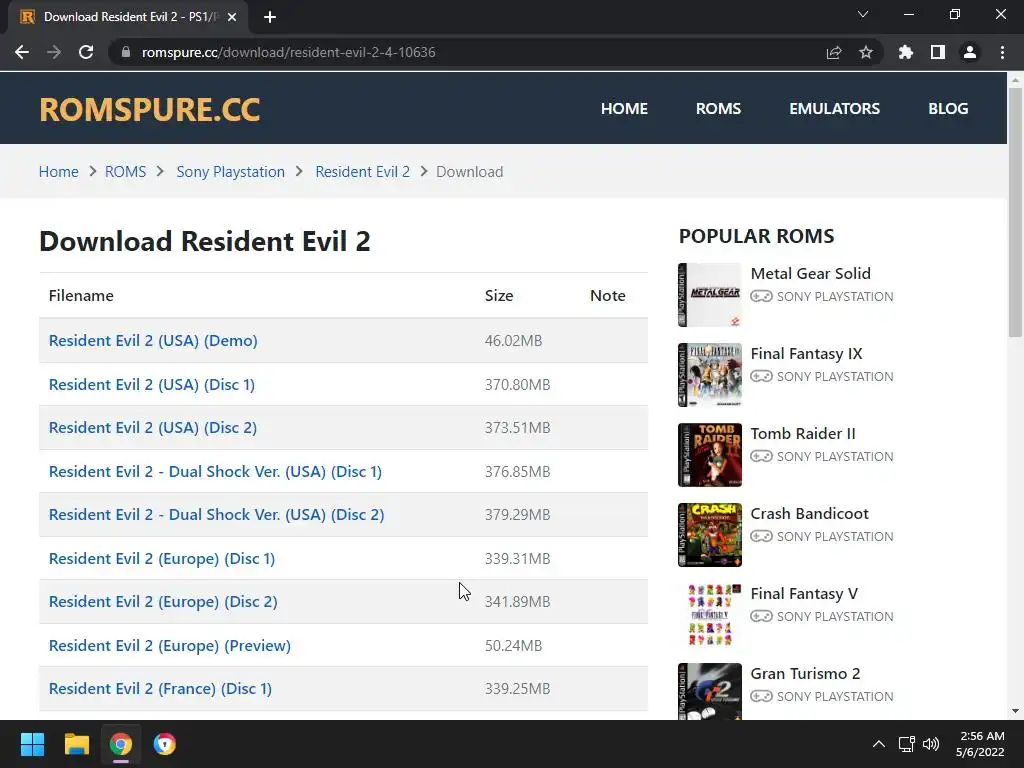Click the Sony Playstation breadcrumb link
Viewport: 1024px width, 768px height.
231,172
